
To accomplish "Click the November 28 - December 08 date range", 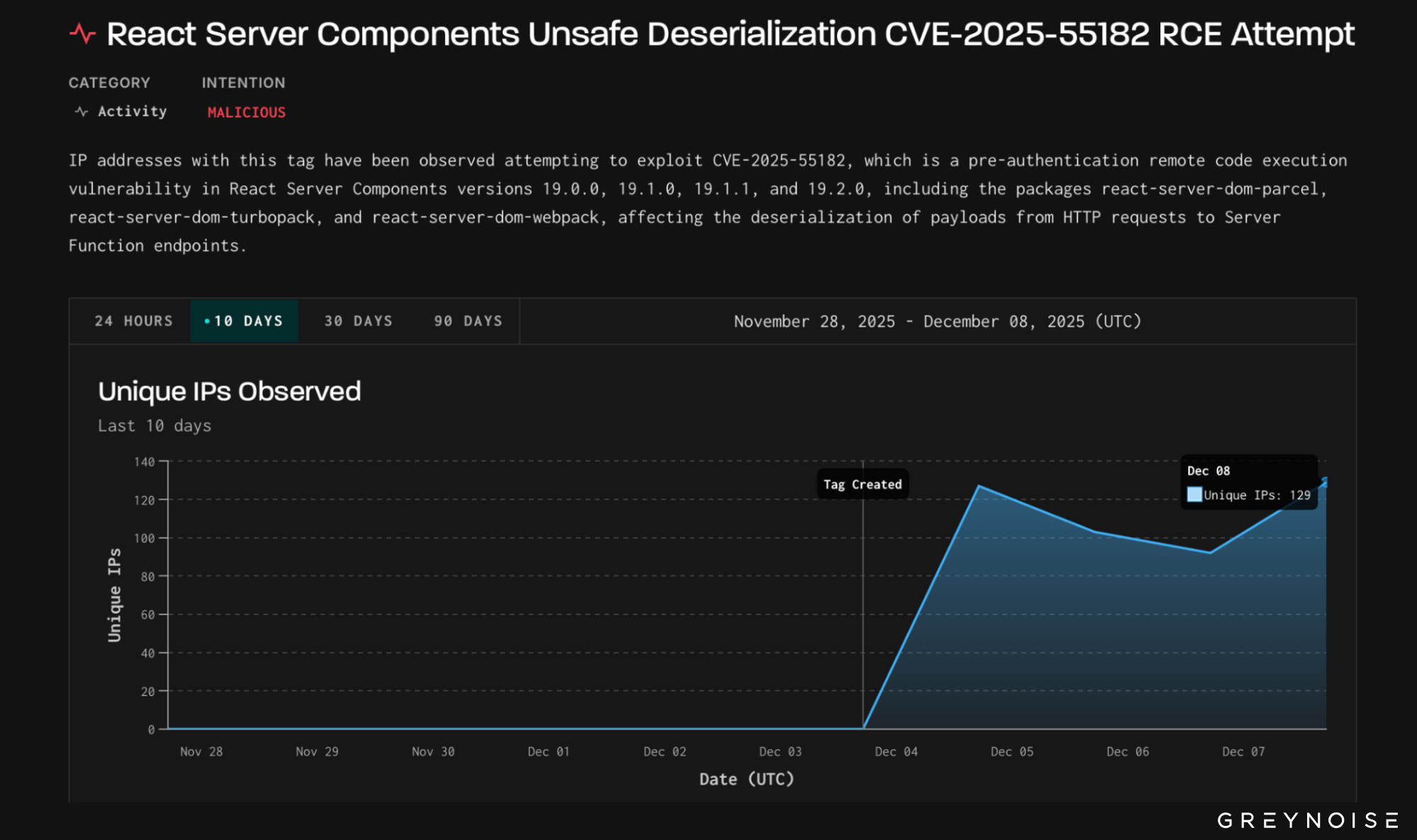I will point(937,321).
